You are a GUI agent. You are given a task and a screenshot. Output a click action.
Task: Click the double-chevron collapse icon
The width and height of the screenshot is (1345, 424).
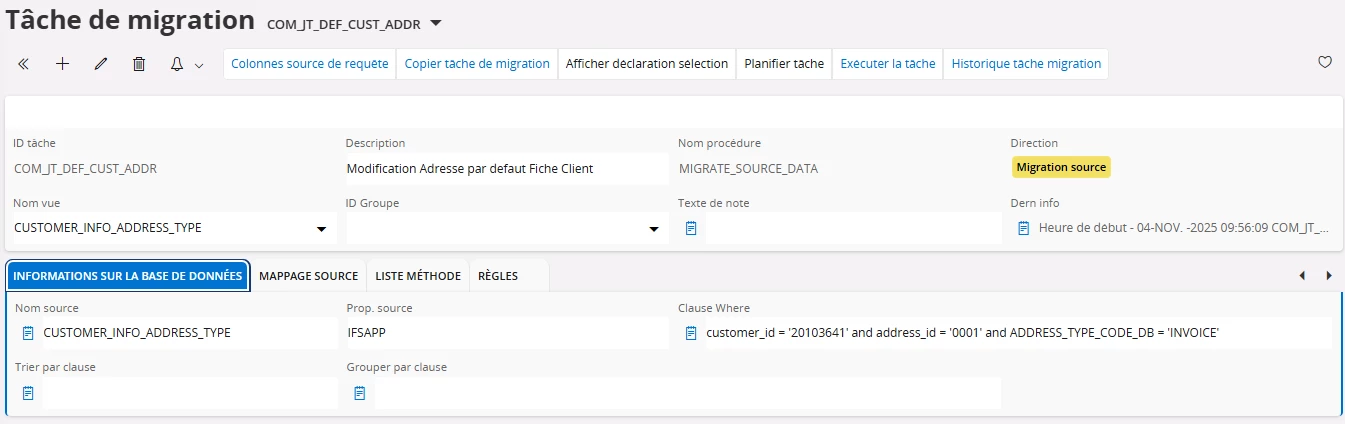pos(23,64)
